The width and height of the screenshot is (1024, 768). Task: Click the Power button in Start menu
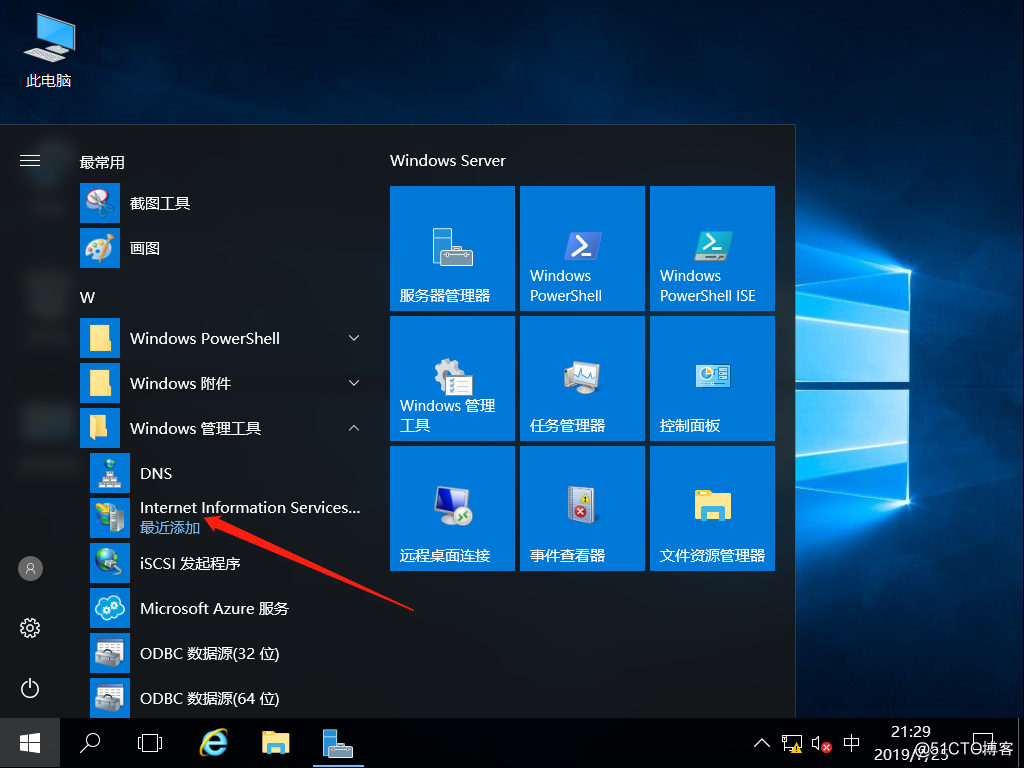[x=30, y=688]
